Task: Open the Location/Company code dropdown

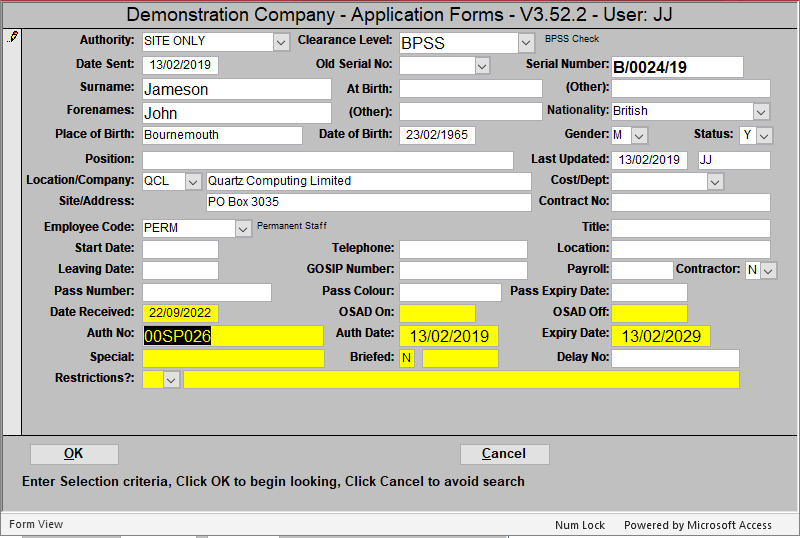Action: pyautogui.click(x=193, y=182)
